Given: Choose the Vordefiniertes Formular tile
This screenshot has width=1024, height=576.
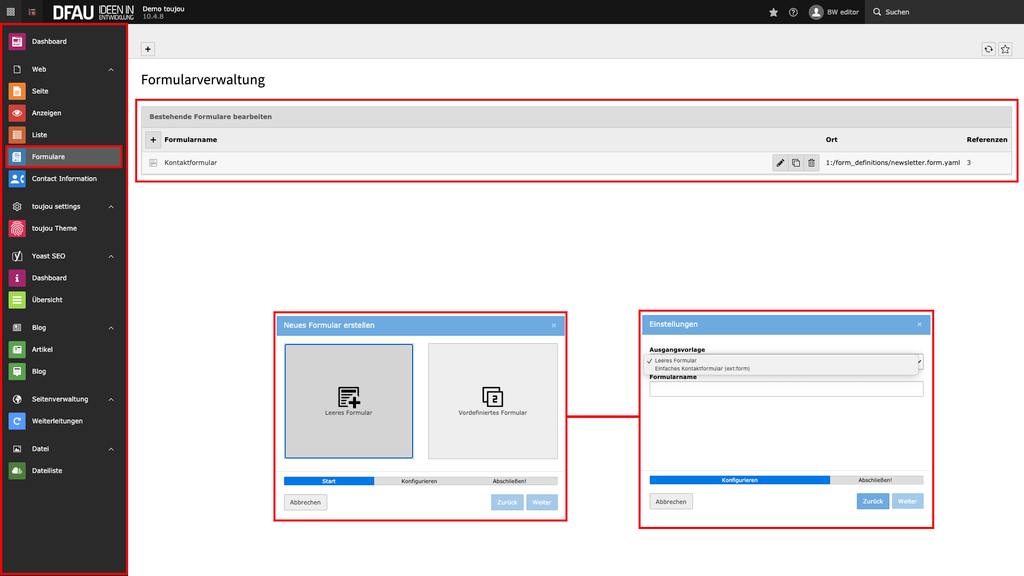Looking at the screenshot, I should (x=492, y=401).
